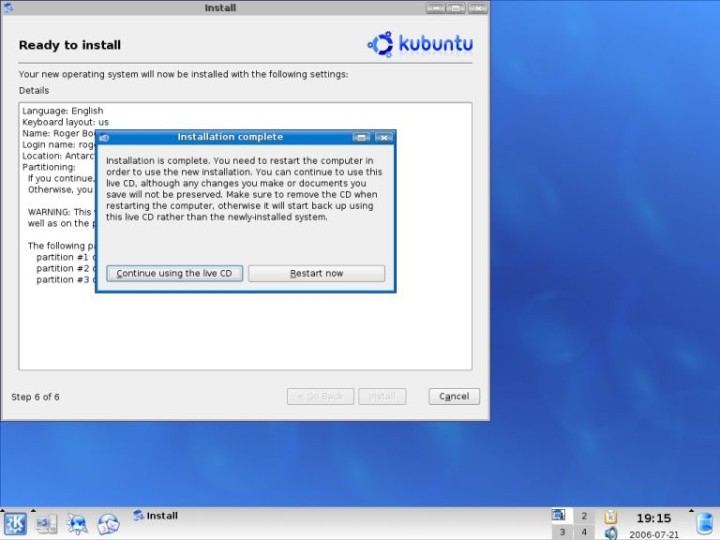
Task: Click the system menu icon beside K menu
Action: point(46,523)
